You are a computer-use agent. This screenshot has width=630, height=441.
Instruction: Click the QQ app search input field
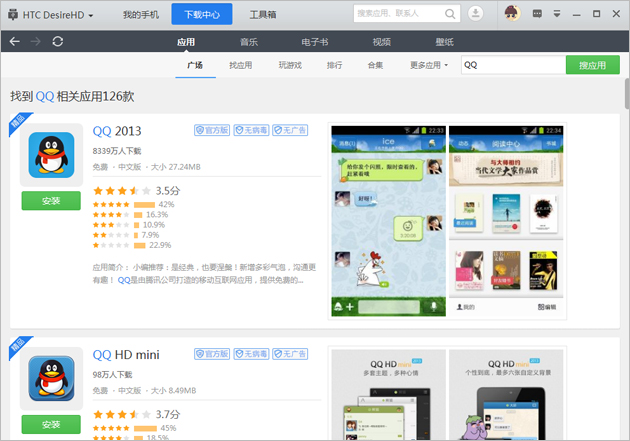tap(510, 65)
